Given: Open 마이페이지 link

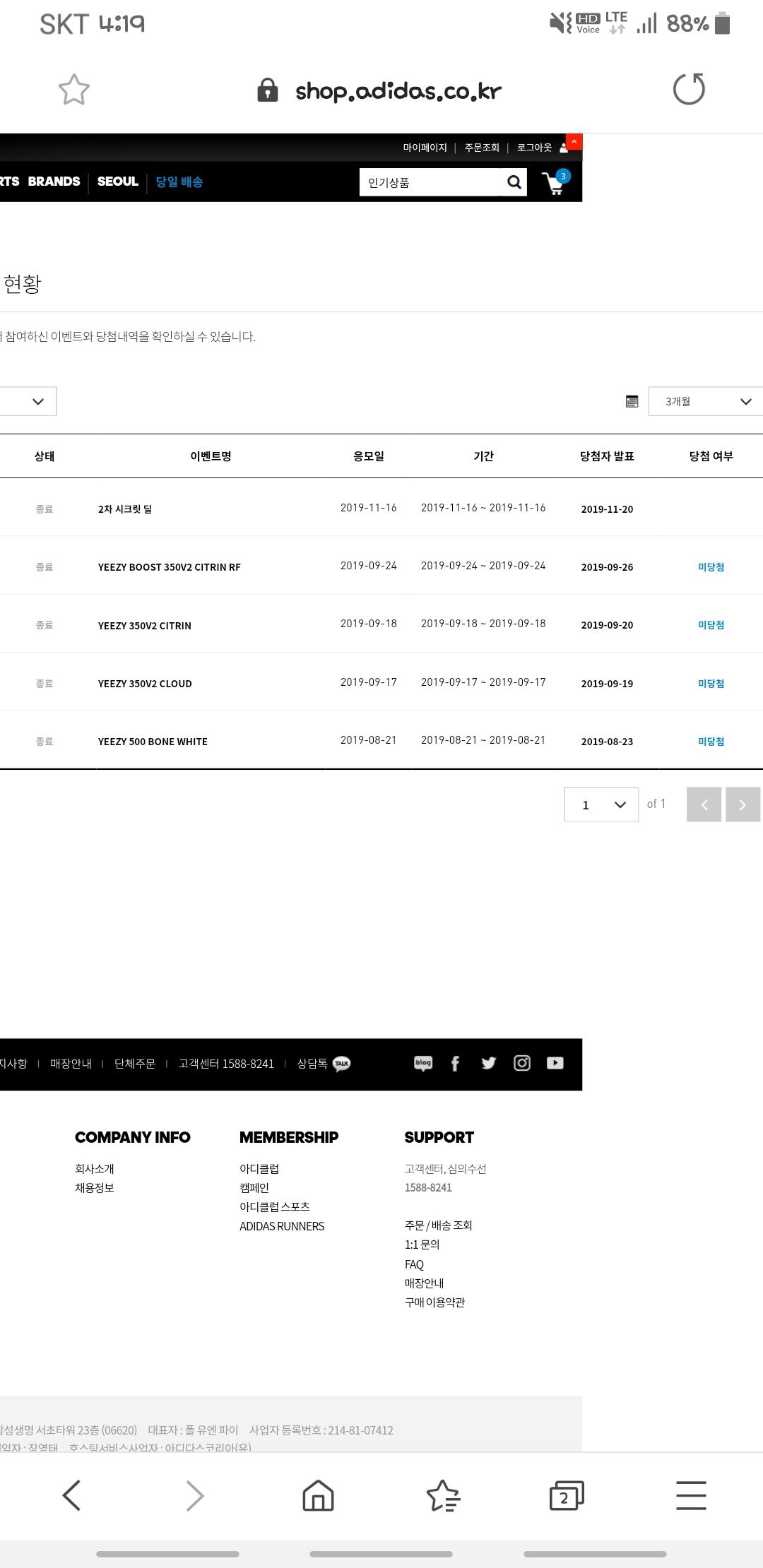Looking at the screenshot, I should tap(425, 148).
